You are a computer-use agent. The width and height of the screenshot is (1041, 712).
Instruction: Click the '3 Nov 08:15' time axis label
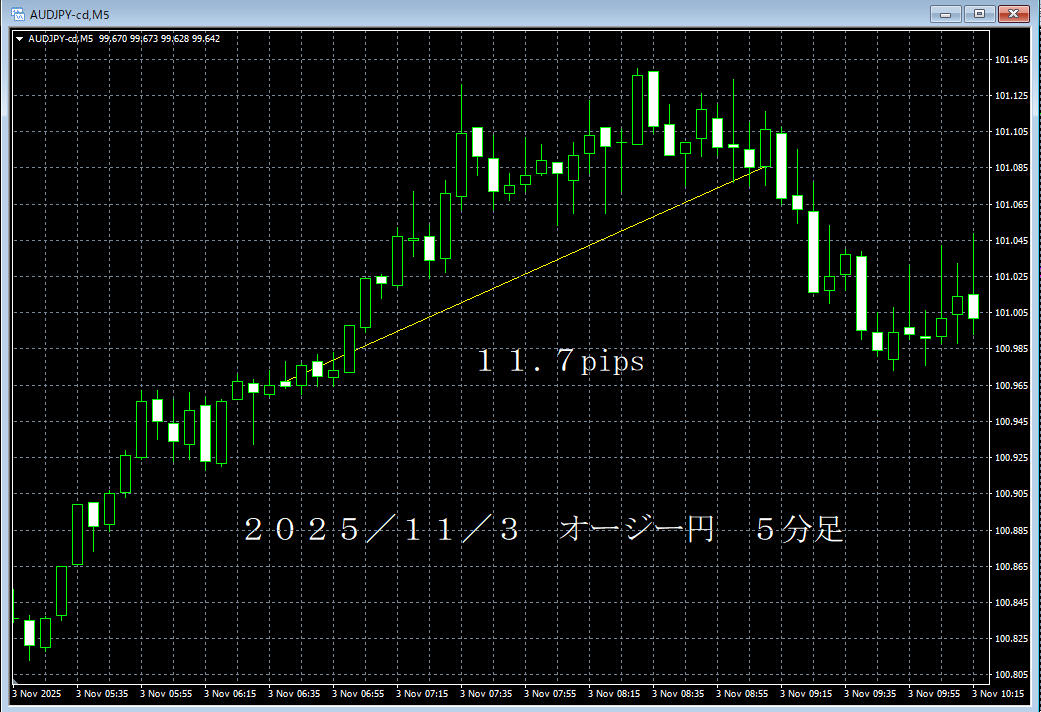coord(614,693)
